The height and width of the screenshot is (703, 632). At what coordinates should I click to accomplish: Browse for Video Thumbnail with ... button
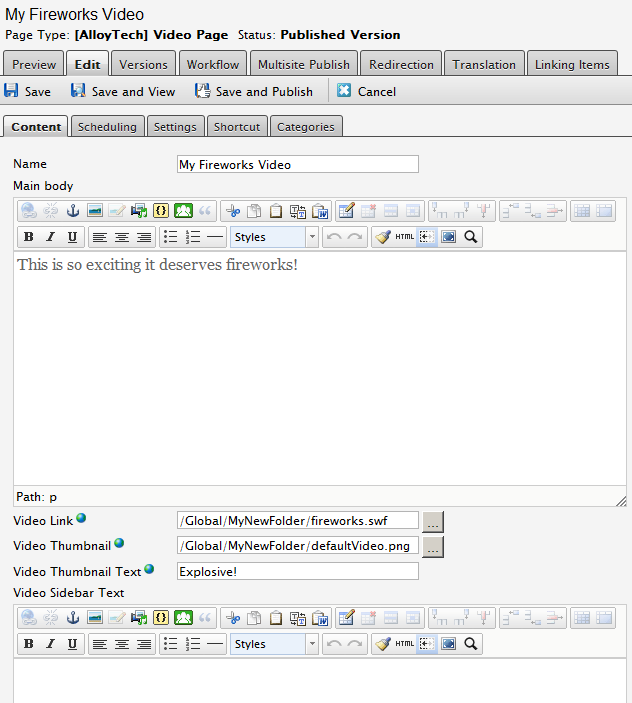pos(432,546)
